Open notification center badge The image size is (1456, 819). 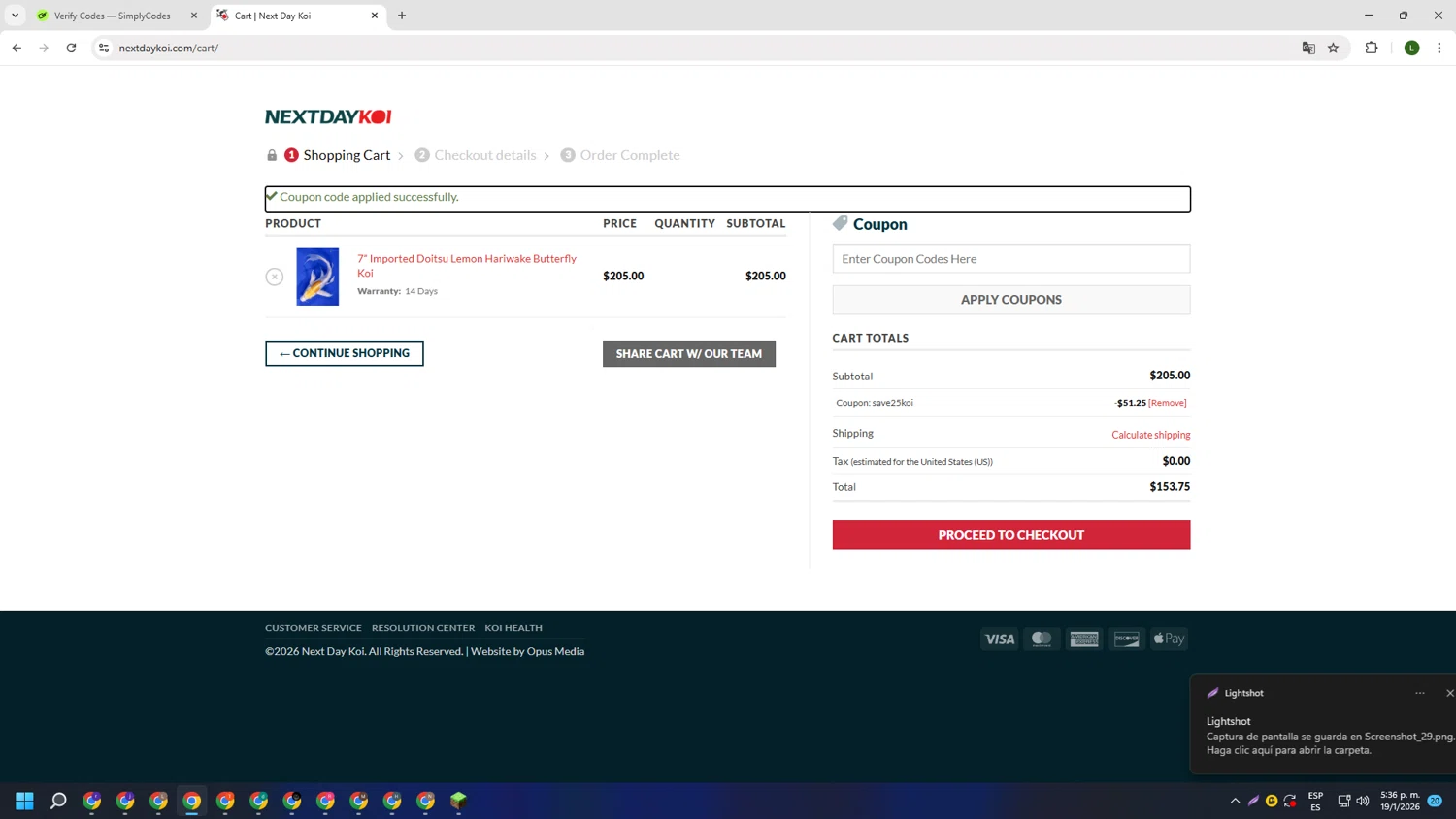click(x=1435, y=801)
